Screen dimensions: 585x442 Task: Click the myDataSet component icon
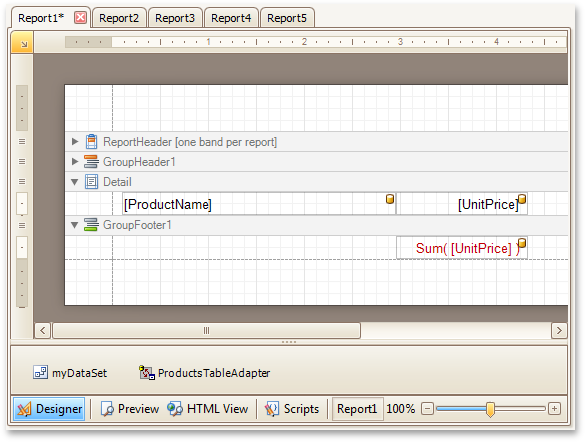point(40,372)
